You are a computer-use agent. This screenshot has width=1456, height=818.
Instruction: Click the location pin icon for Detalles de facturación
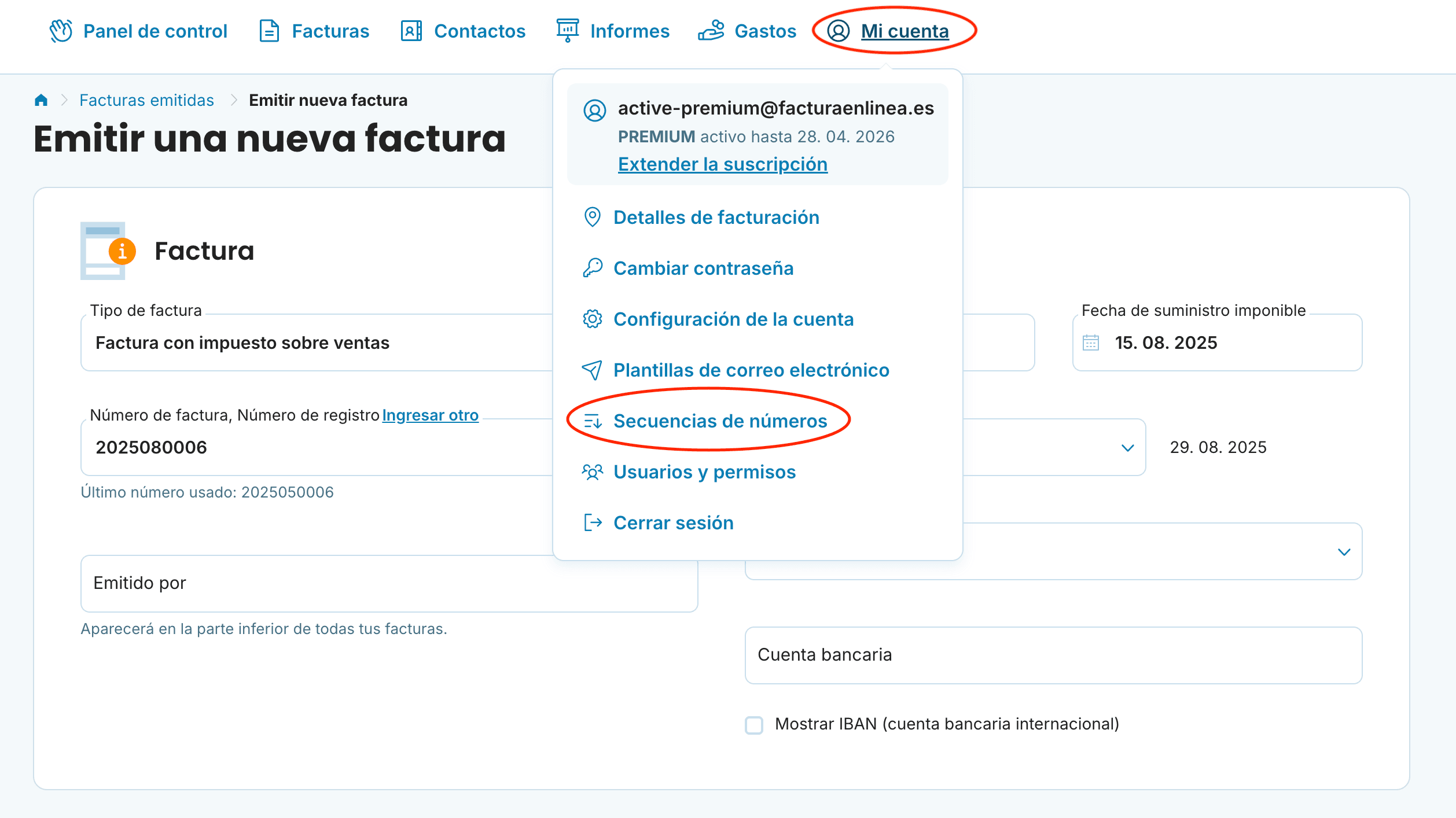pos(592,218)
